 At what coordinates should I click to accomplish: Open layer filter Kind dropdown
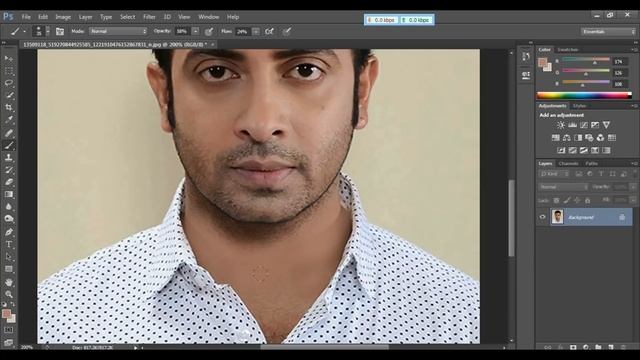554,174
